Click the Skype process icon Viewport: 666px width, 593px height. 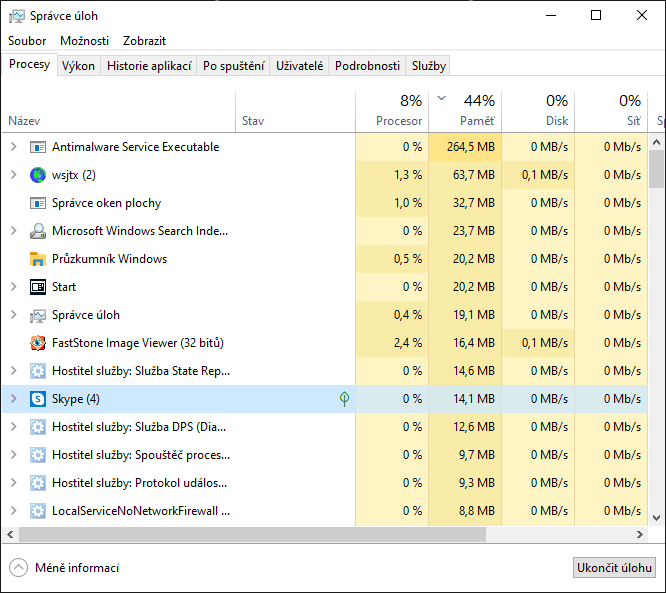point(38,399)
